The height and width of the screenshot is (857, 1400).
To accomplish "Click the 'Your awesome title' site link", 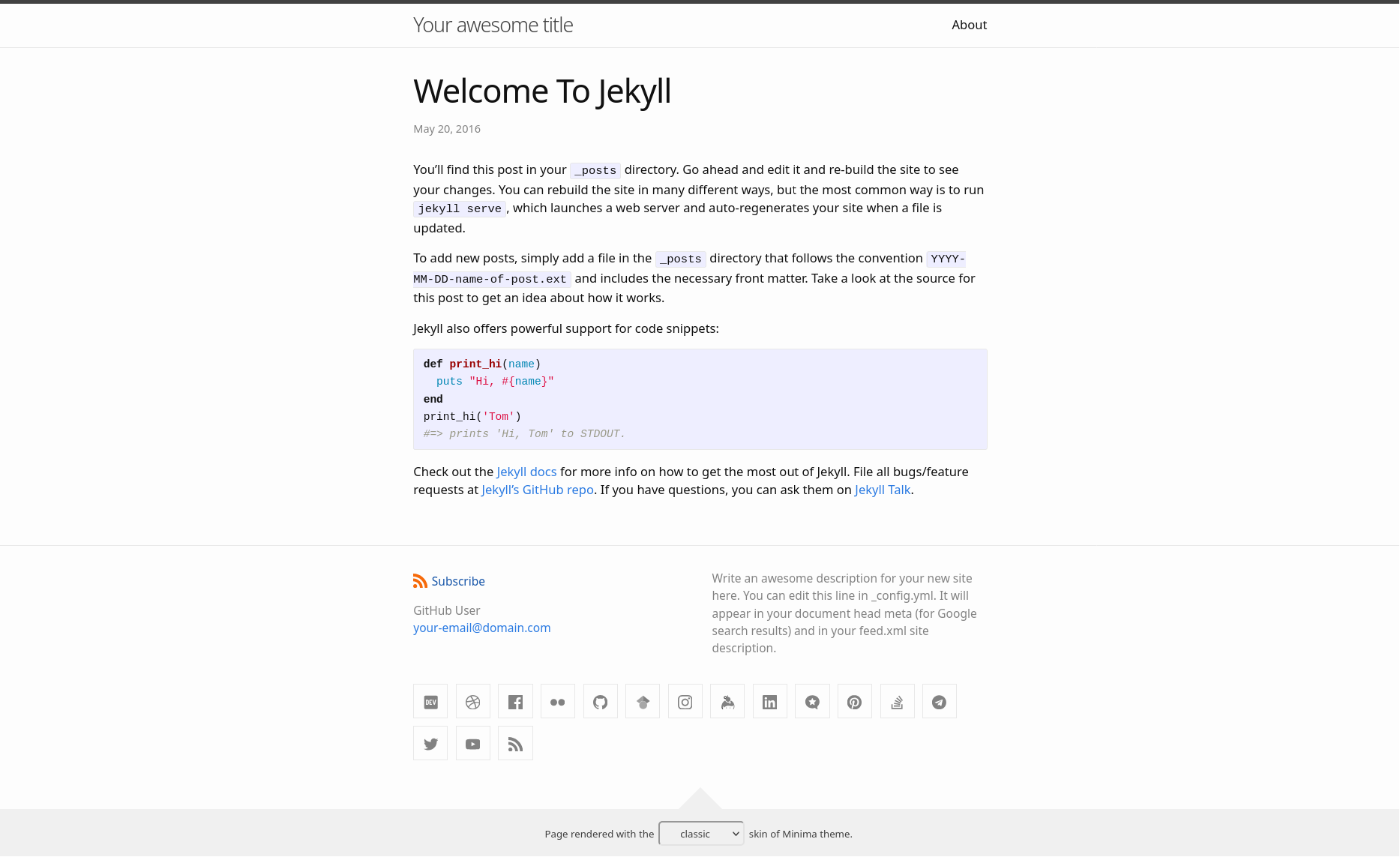I will click(x=493, y=25).
